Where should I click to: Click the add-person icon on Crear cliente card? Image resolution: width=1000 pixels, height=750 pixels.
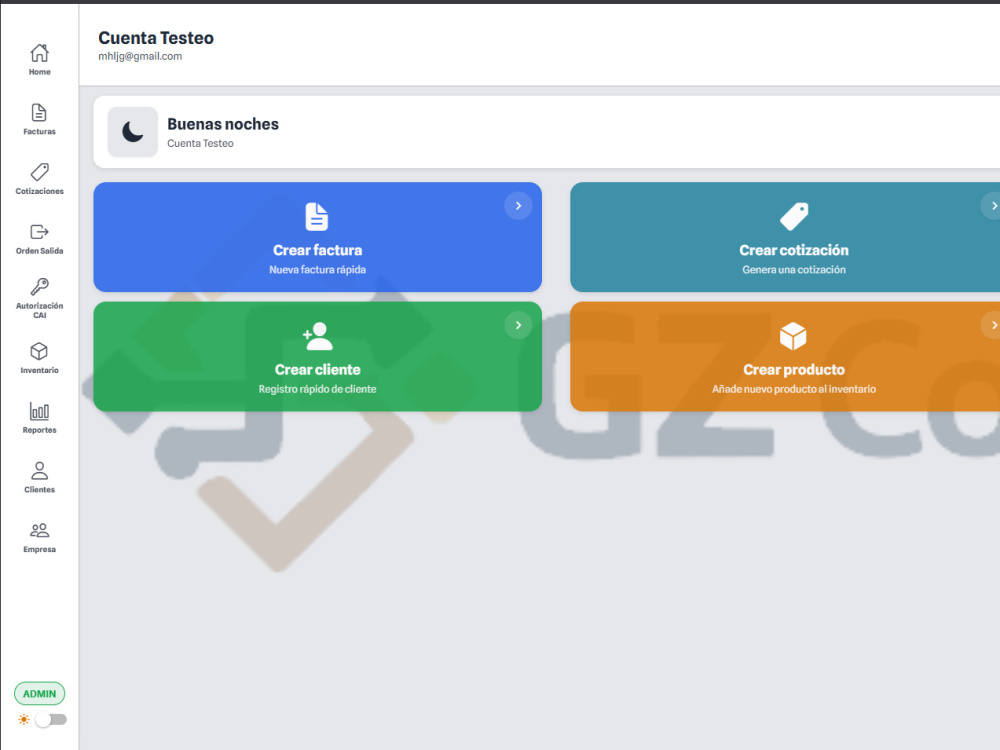(318, 336)
